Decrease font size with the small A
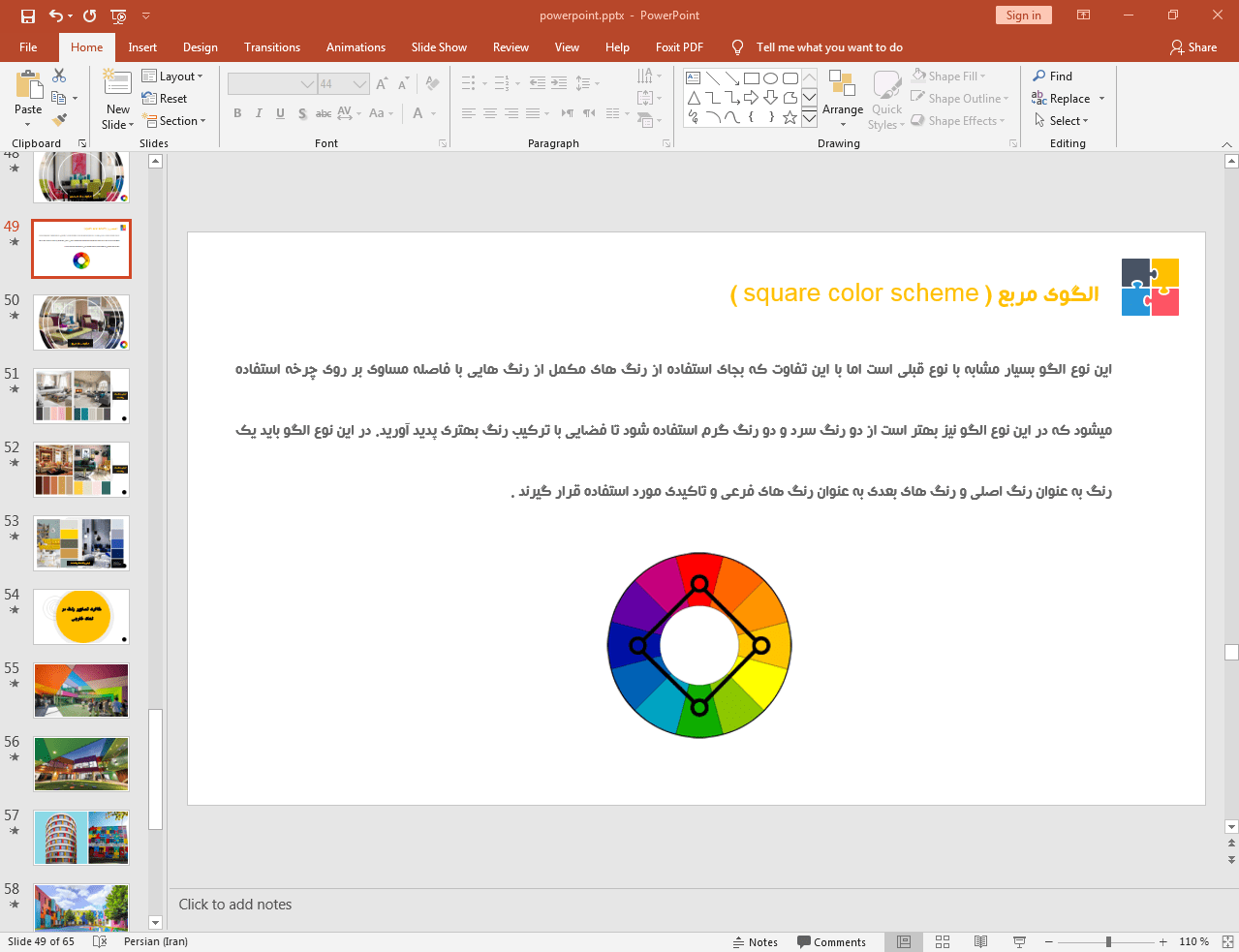 coord(403,84)
